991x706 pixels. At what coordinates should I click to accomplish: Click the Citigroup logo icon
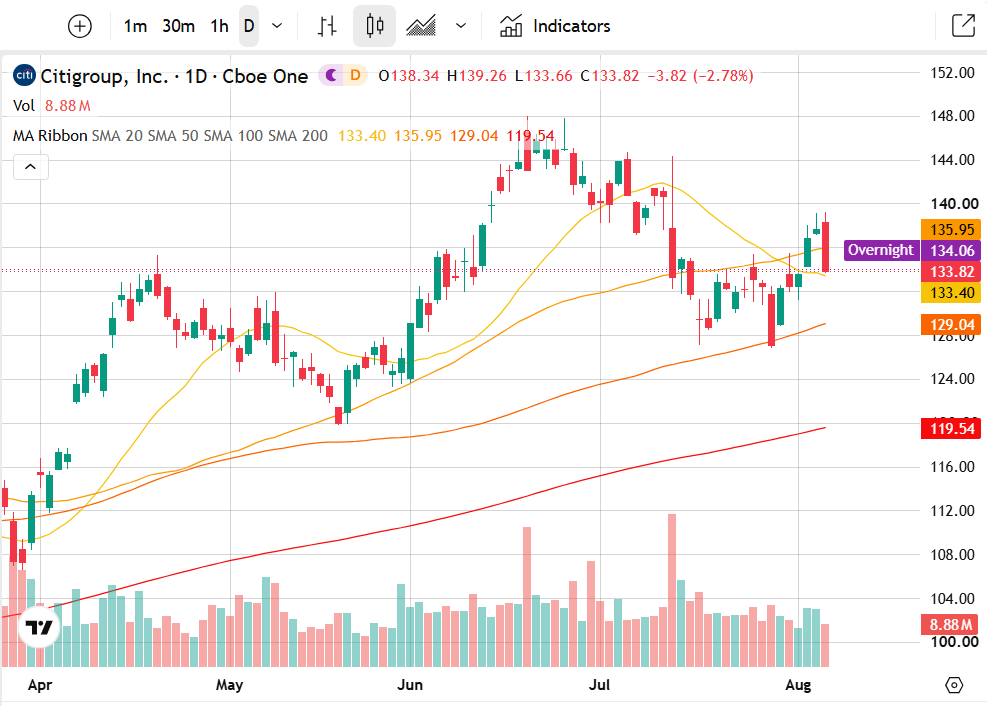pos(25,76)
